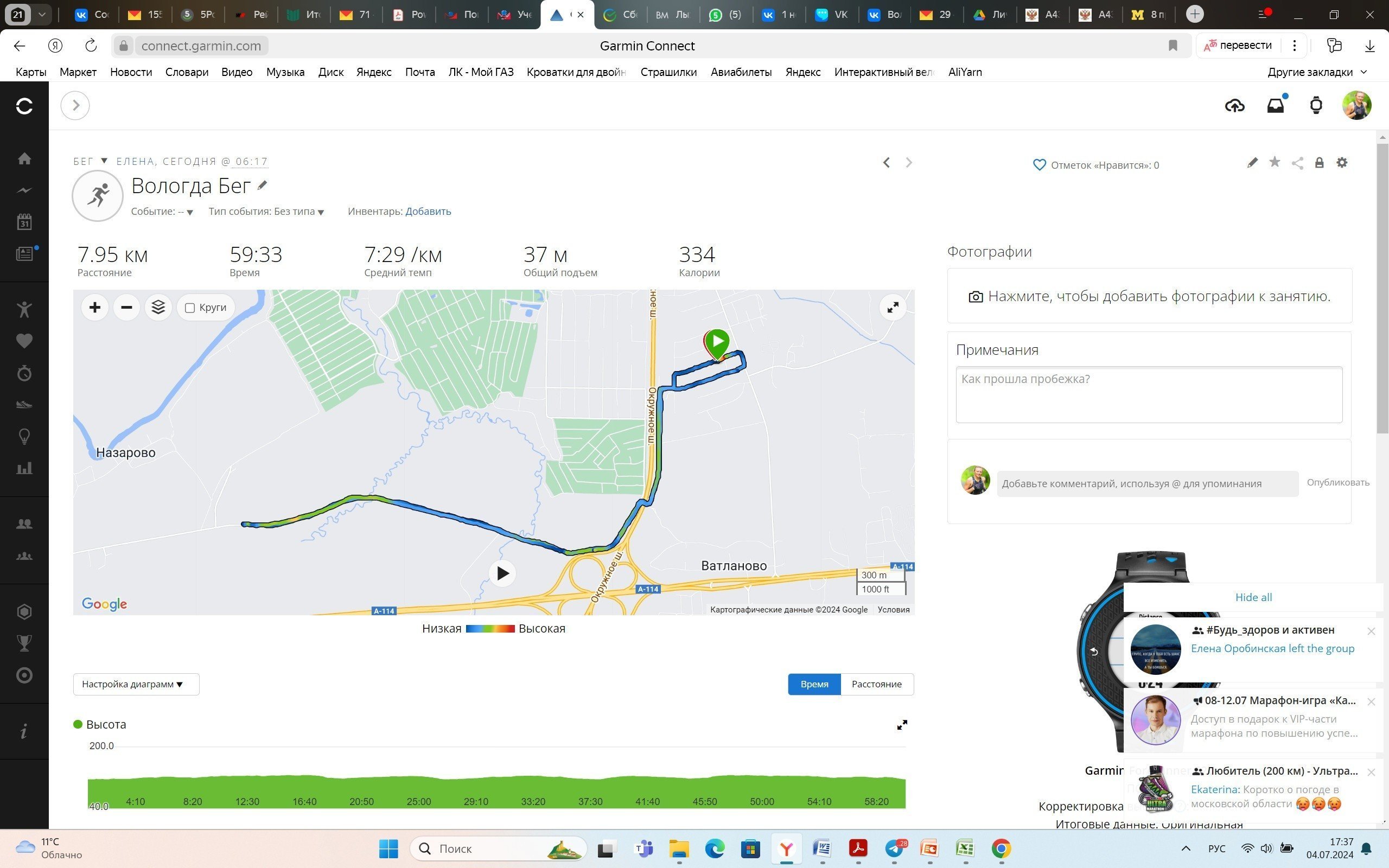Play the route animation on the map
Viewport: 1389px width, 868px height.
tap(502, 573)
